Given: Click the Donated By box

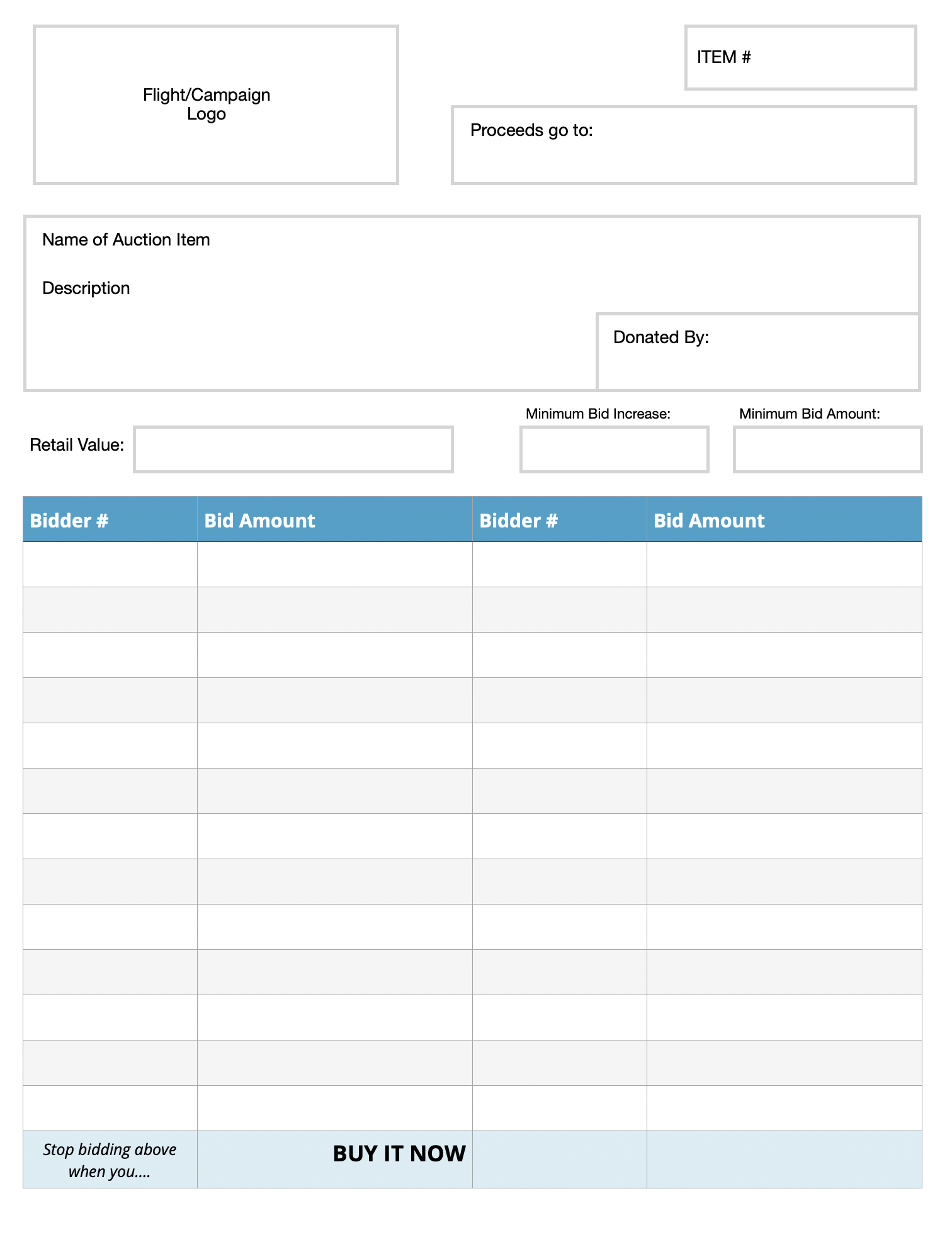Looking at the screenshot, I should coord(758,351).
